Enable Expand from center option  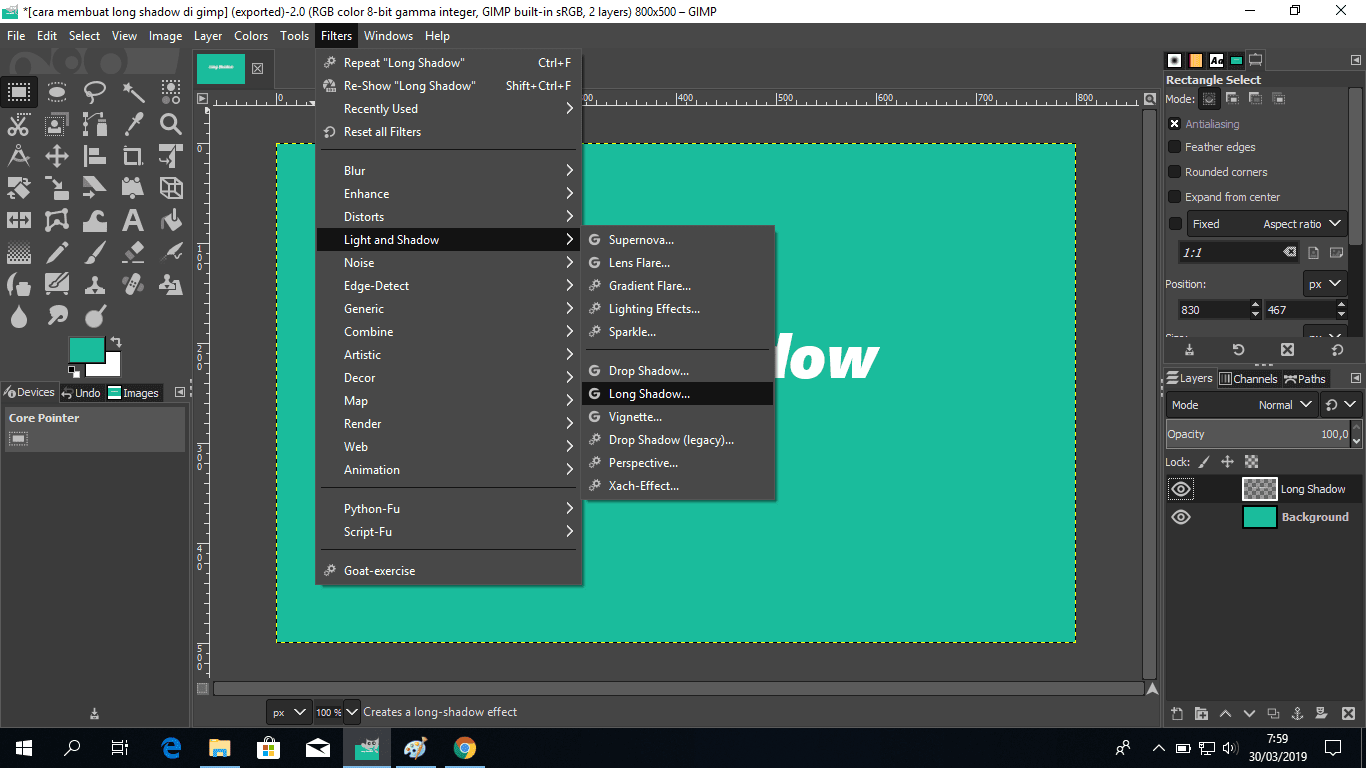click(1175, 197)
